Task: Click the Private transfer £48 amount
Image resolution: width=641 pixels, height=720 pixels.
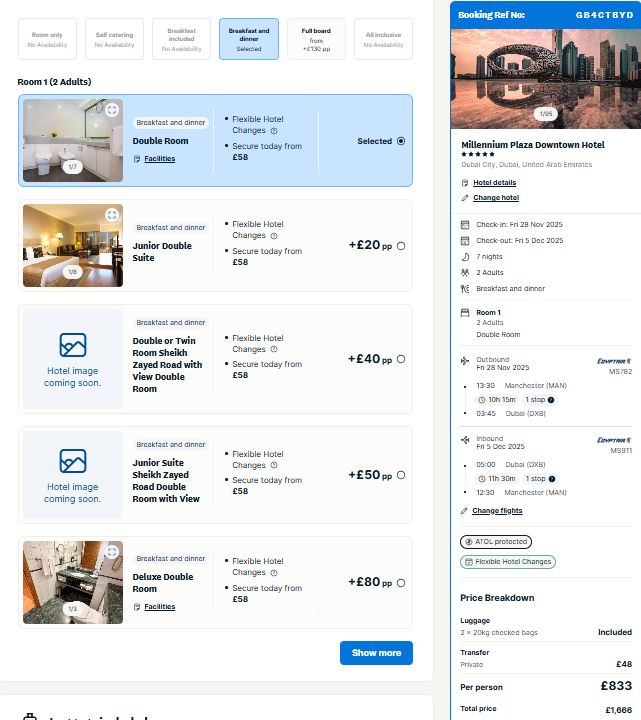Action: pos(624,664)
